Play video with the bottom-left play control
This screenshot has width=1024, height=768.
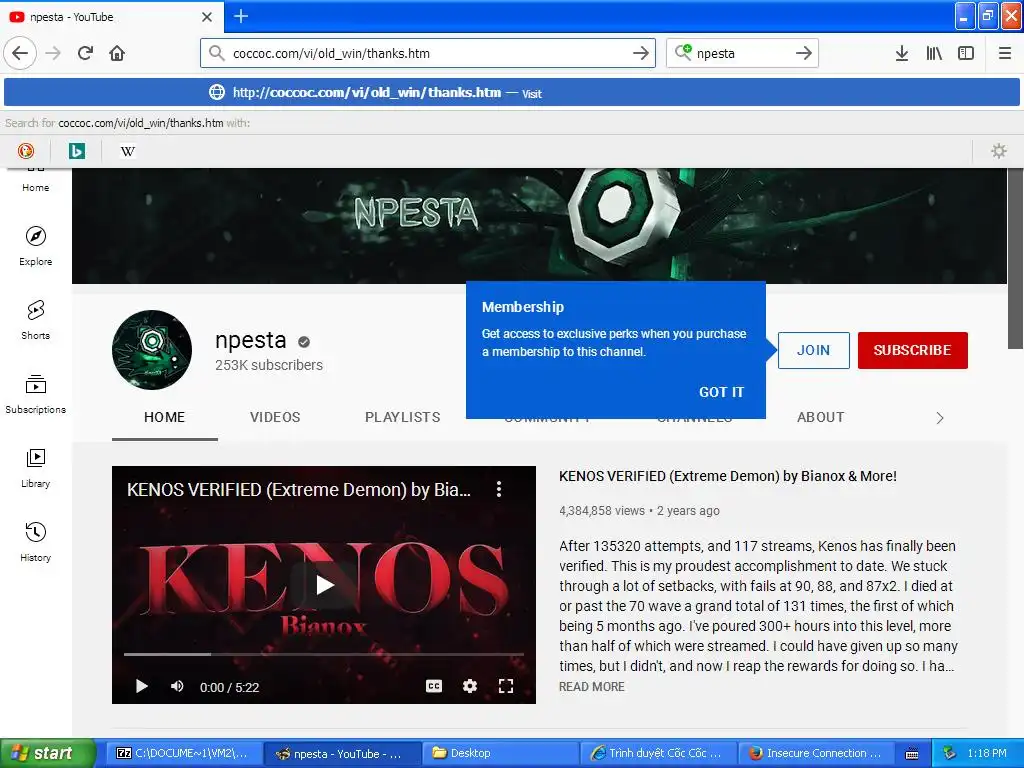[x=141, y=686]
